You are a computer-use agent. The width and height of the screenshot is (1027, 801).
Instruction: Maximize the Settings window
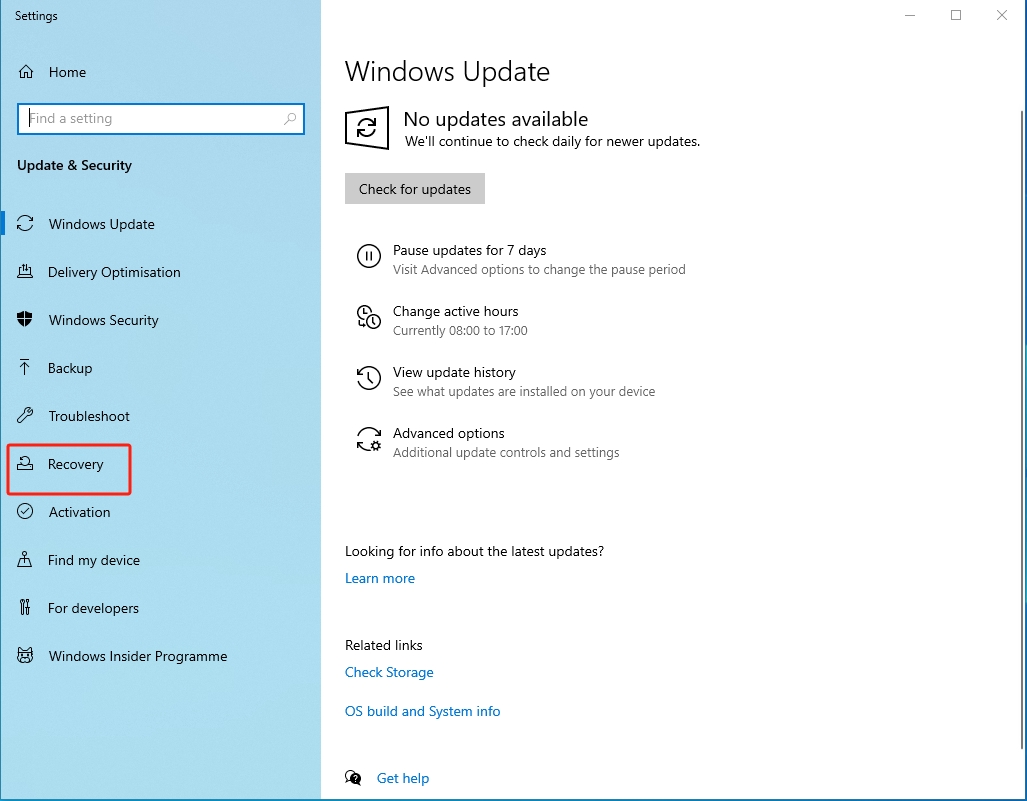point(956,15)
